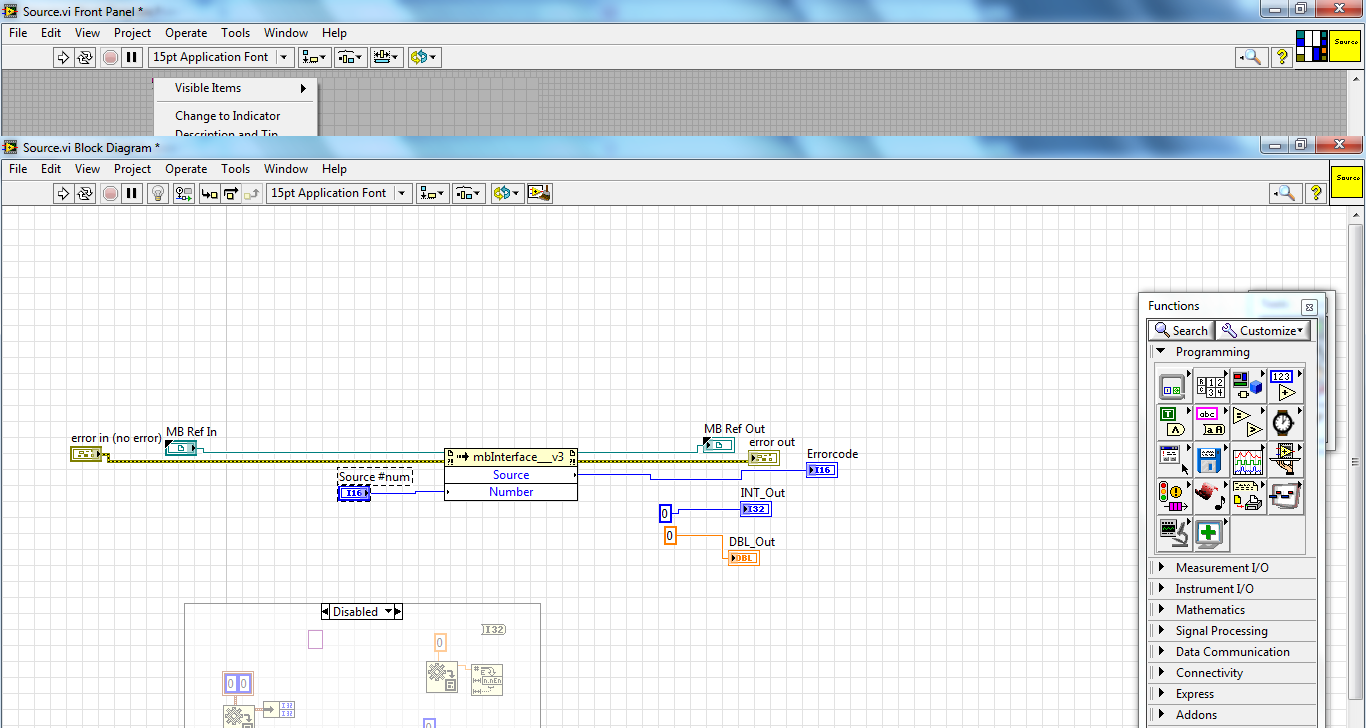Image resolution: width=1366 pixels, height=728 pixels.
Task: Click Run arrow in Block Diagram toolbar
Action: tap(62, 193)
